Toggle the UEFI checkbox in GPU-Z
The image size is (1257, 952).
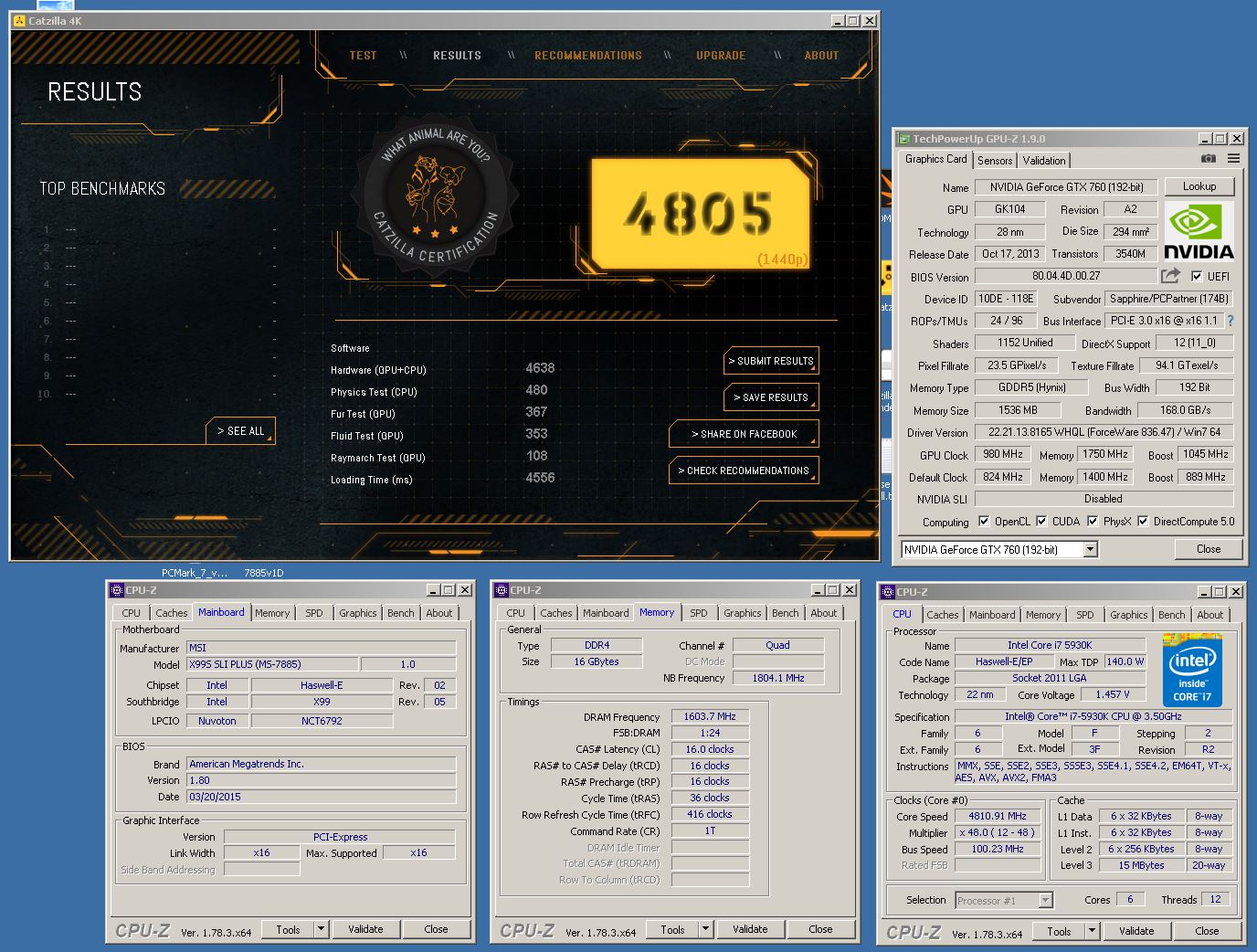click(1197, 276)
